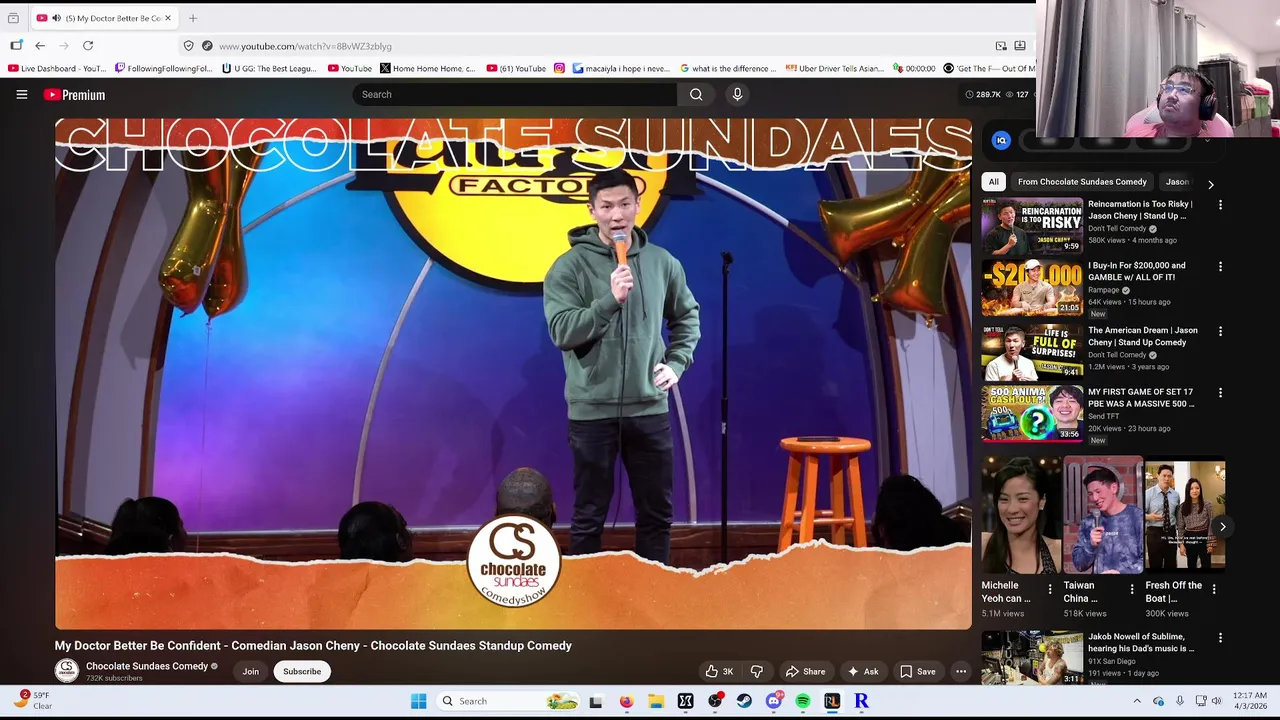The width and height of the screenshot is (1280, 720).
Task: Open options menu for The American Dream video
Action: coord(1220,331)
